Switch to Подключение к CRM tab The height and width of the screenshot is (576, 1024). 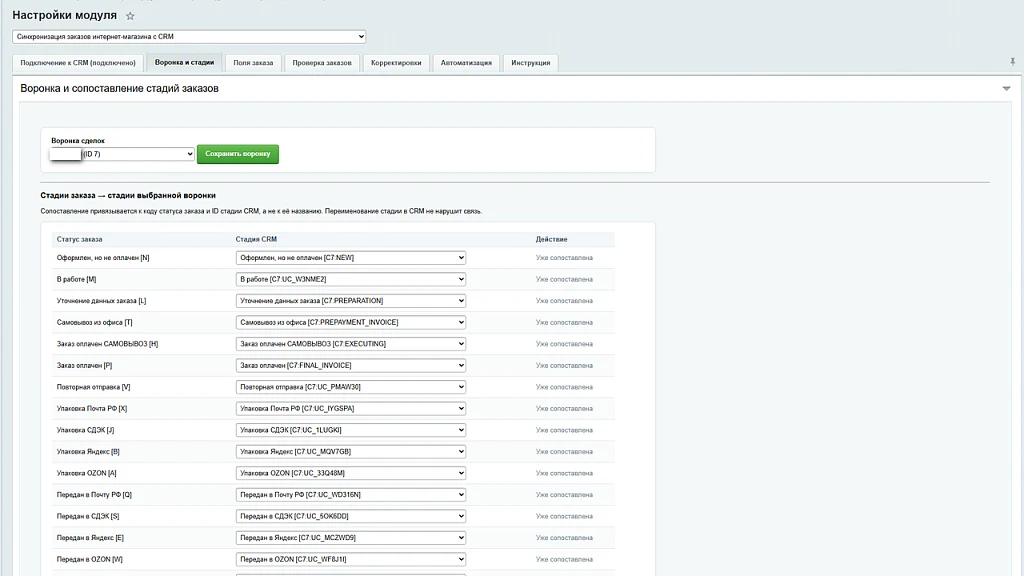coord(78,63)
